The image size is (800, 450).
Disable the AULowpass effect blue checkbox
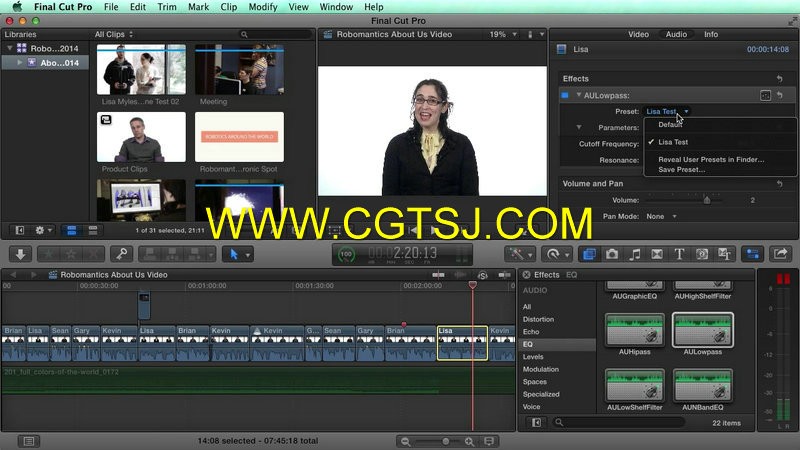pyautogui.click(x=565, y=95)
